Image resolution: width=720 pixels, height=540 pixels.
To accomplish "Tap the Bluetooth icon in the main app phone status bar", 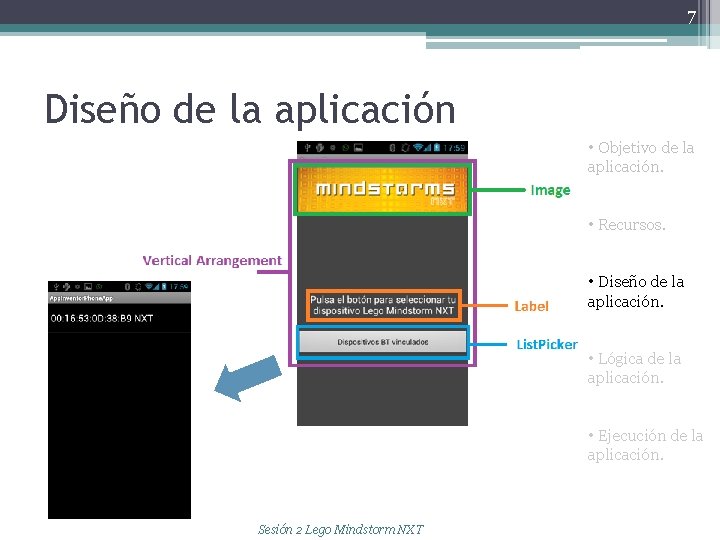I will coord(392,148).
